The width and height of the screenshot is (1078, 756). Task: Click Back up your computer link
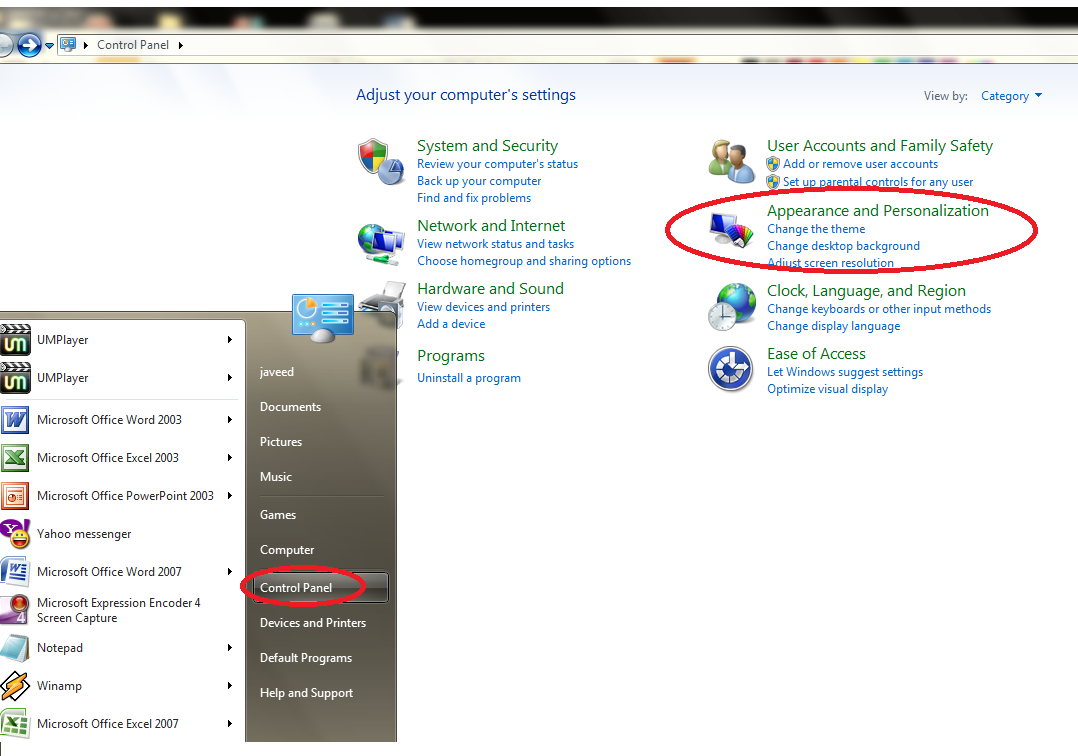pyautogui.click(x=478, y=181)
